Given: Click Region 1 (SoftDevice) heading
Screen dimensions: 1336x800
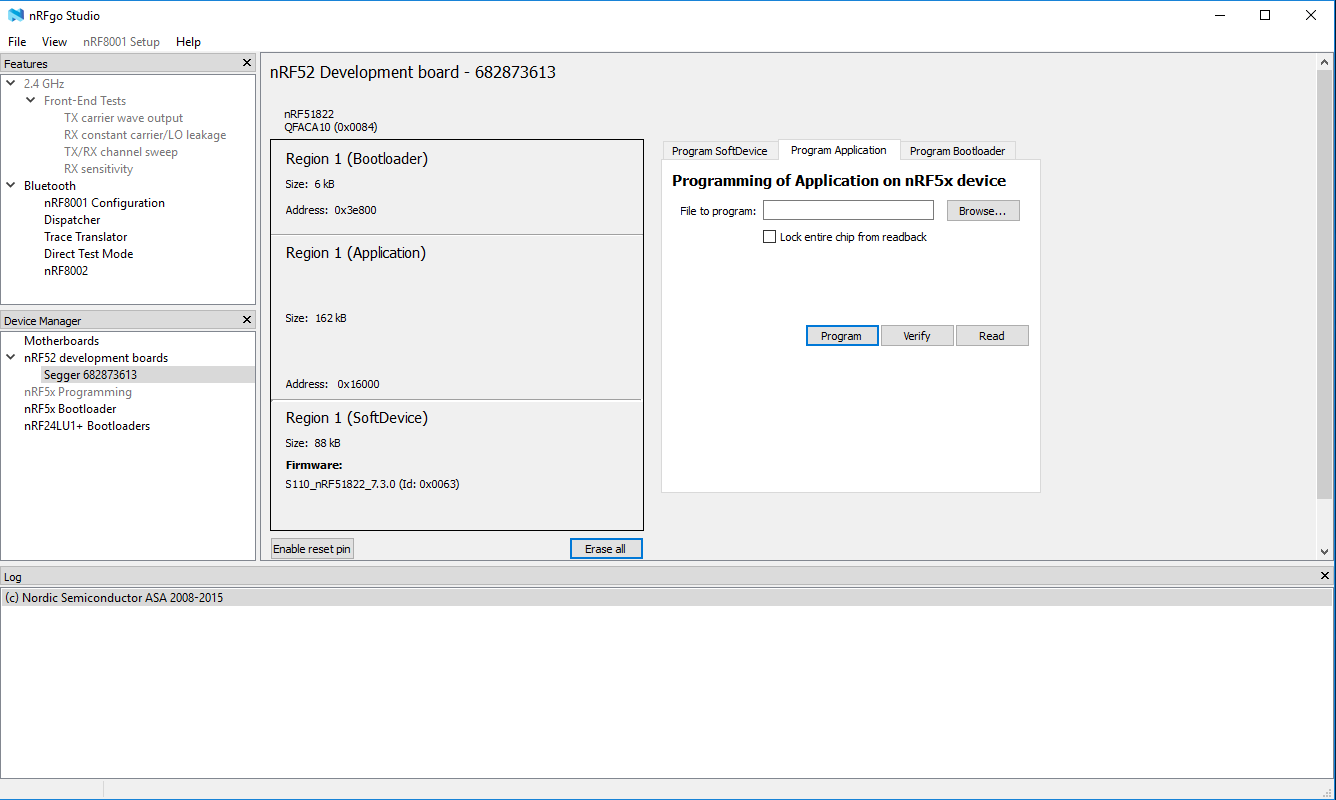Looking at the screenshot, I should tap(357, 418).
